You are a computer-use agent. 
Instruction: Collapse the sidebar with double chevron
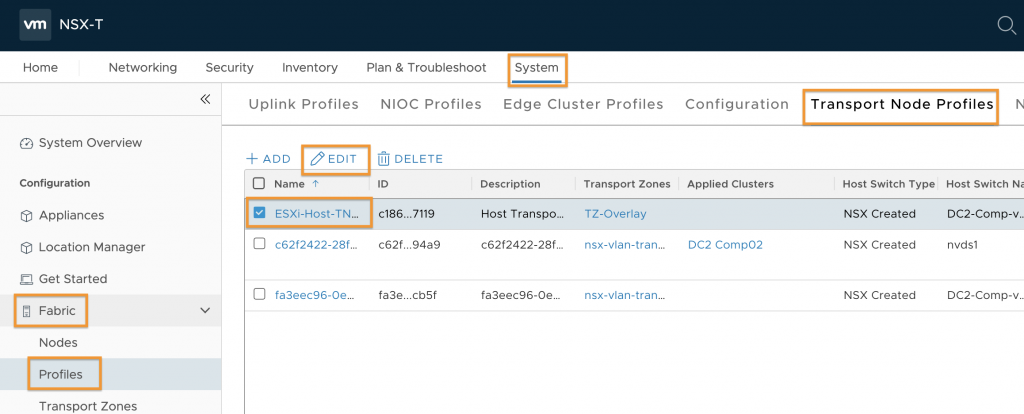205,99
